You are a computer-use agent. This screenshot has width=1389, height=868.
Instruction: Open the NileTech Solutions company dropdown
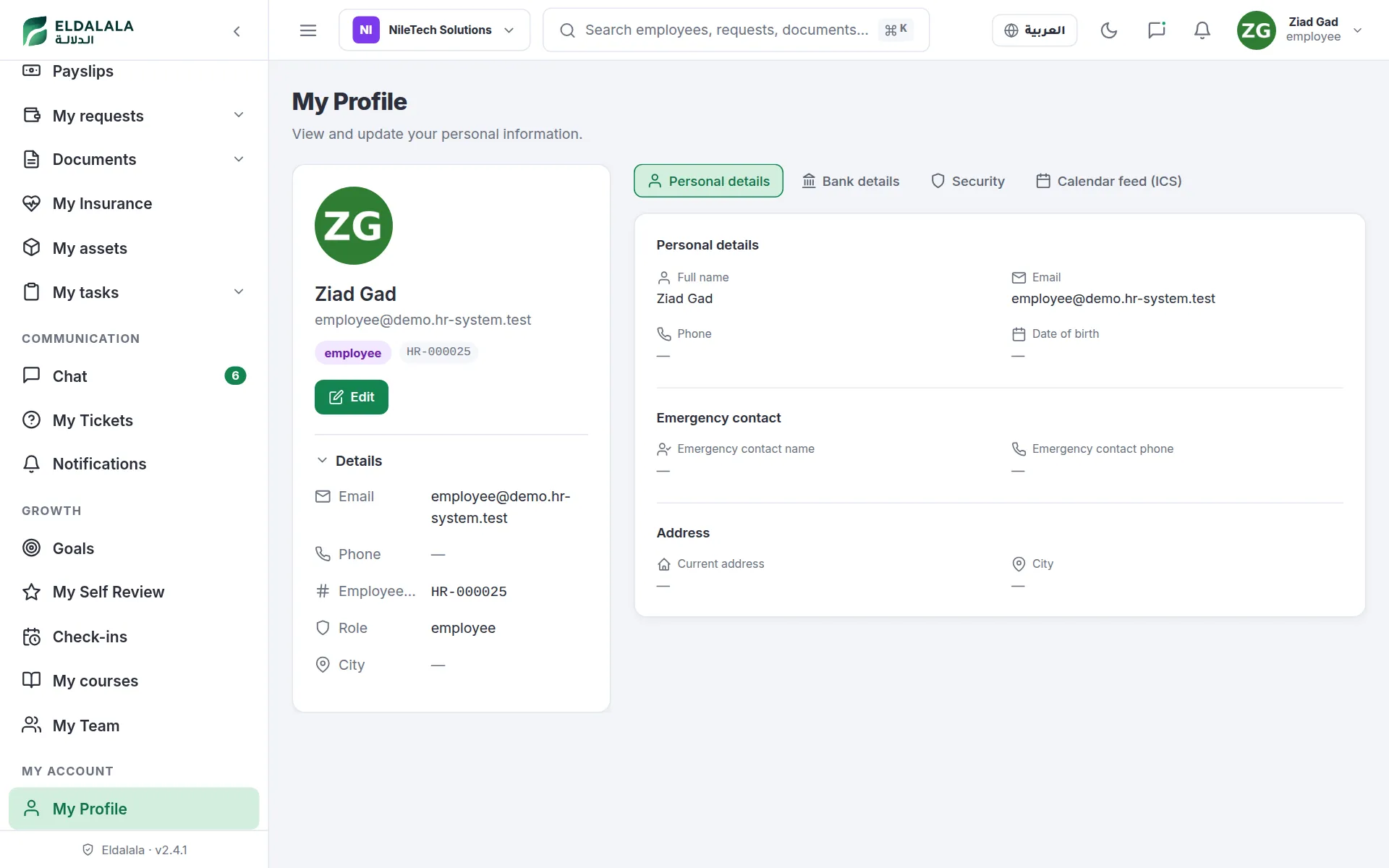pos(435,30)
